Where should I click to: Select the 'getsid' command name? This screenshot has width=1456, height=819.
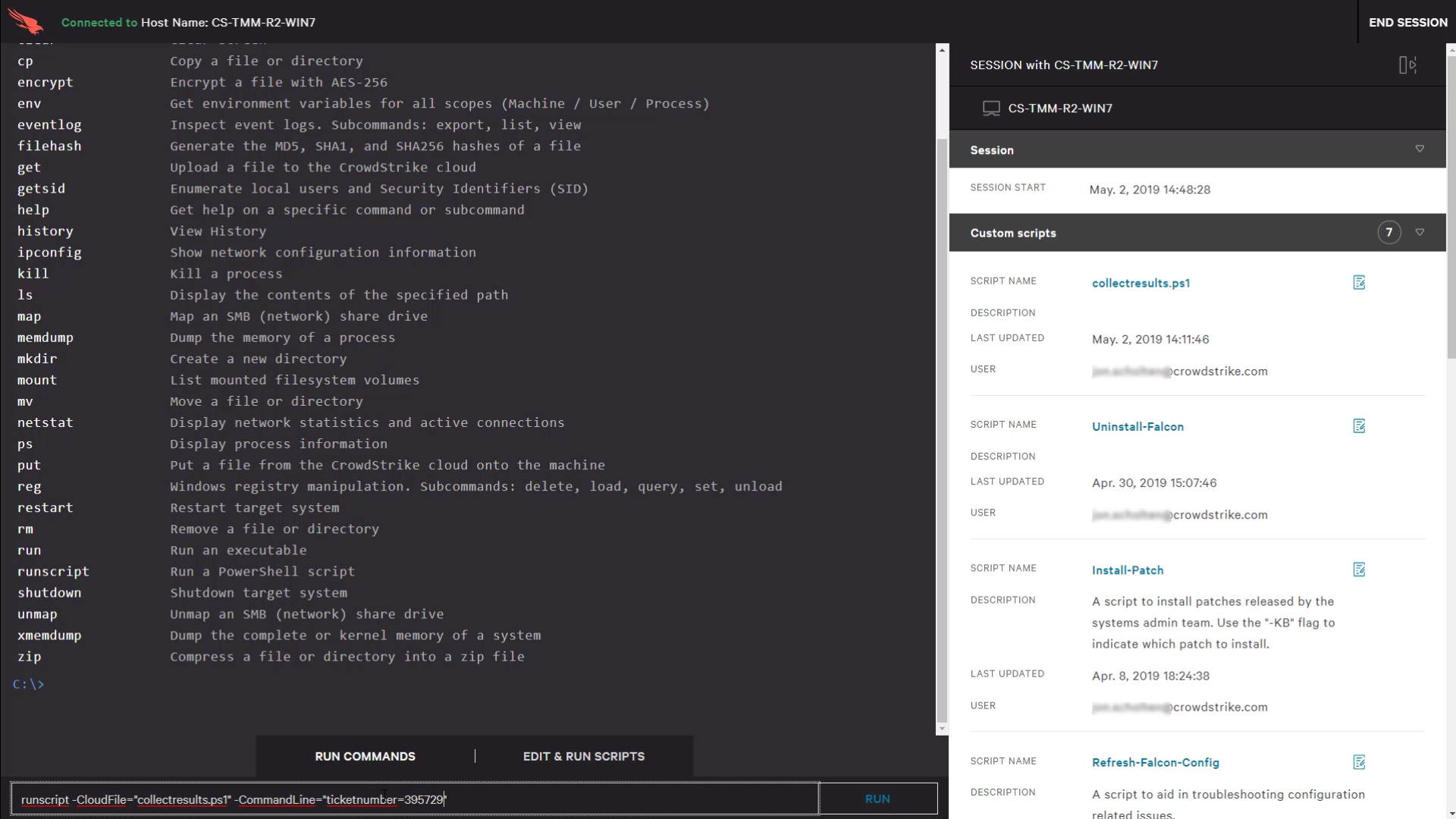41,188
